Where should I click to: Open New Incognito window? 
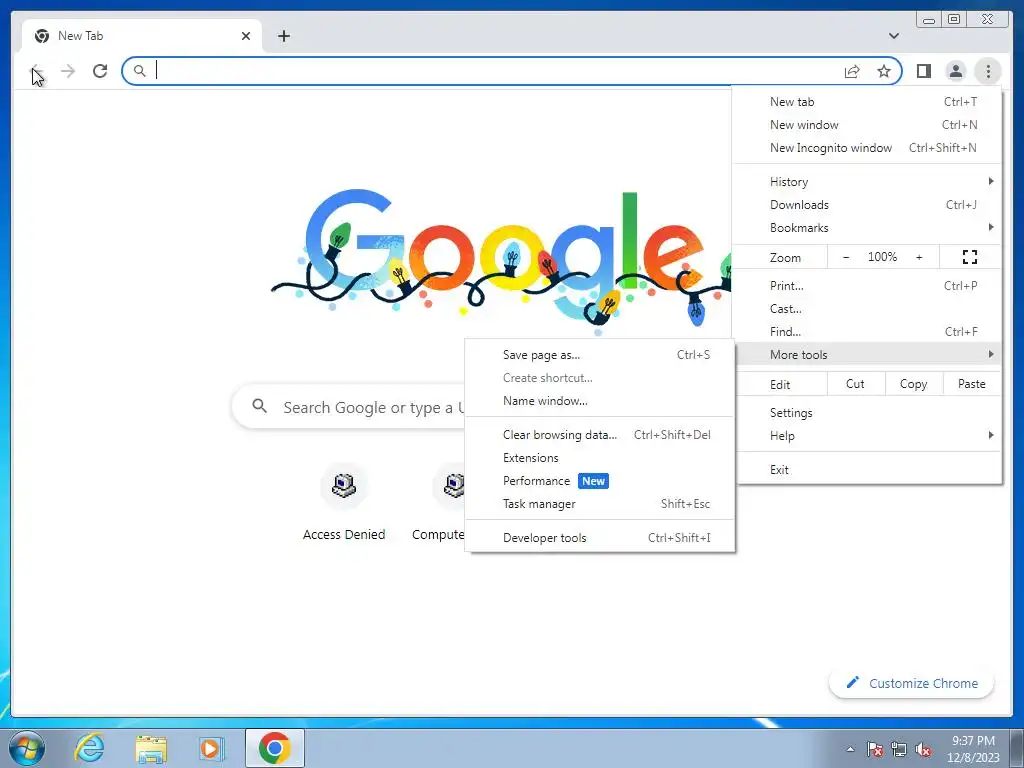point(867,148)
